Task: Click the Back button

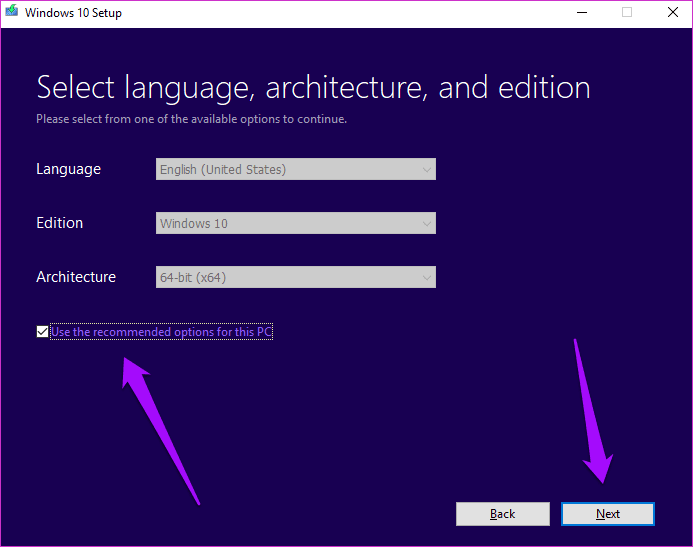Action: [503, 514]
